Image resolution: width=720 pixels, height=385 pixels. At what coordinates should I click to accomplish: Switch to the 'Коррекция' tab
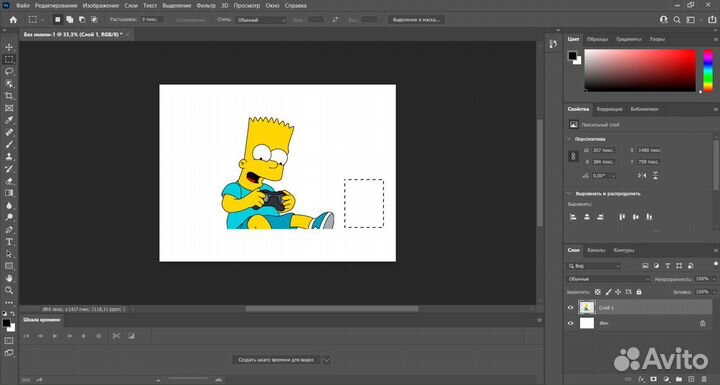[609, 109]
